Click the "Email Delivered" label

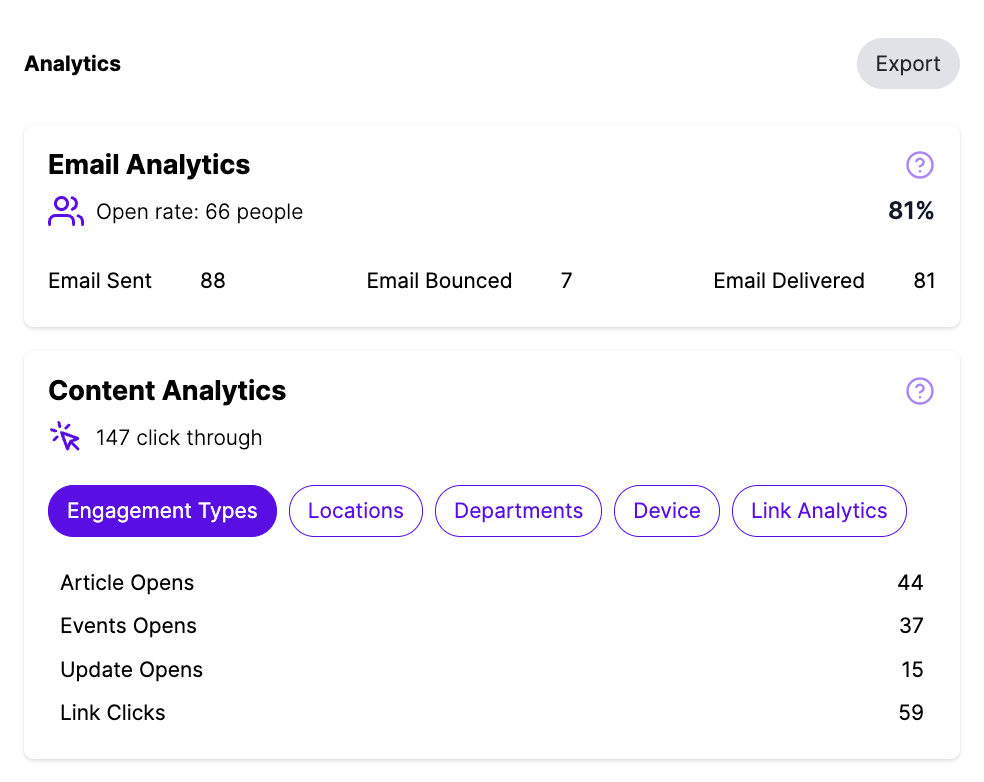789,281
